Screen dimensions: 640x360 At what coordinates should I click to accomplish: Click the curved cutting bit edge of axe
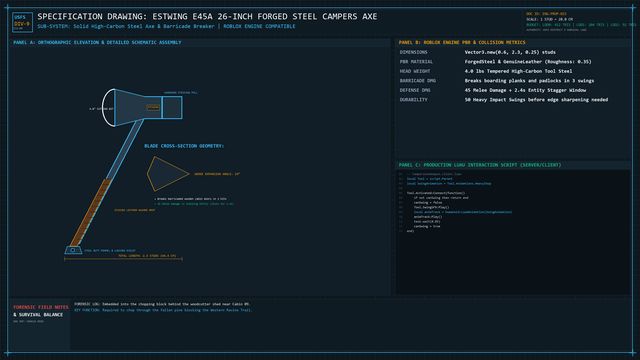click(x=108, y=108)
